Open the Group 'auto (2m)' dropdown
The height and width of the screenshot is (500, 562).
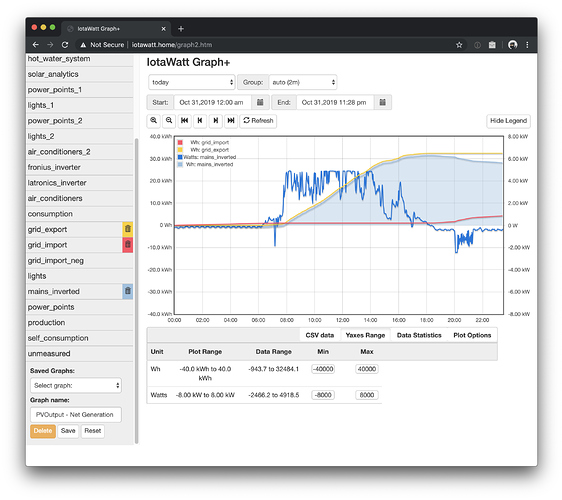pos(303,82)
